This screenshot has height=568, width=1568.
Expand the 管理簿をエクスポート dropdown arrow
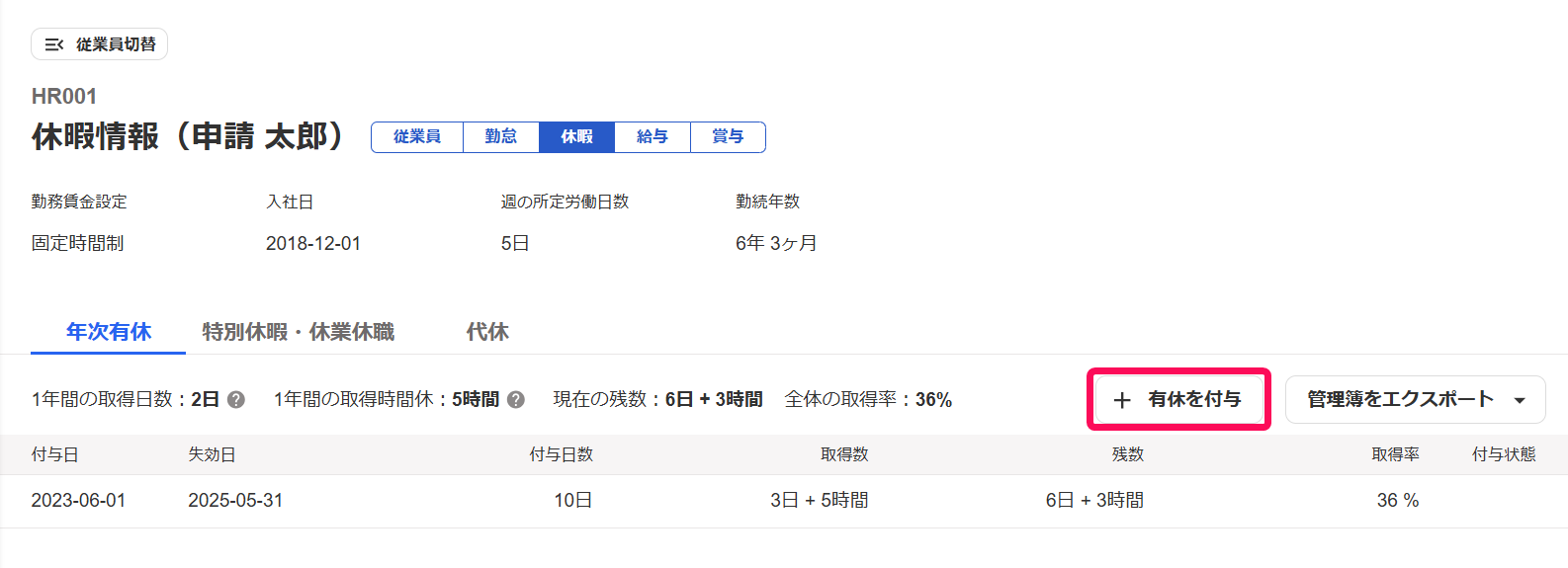pos(1520,400)
